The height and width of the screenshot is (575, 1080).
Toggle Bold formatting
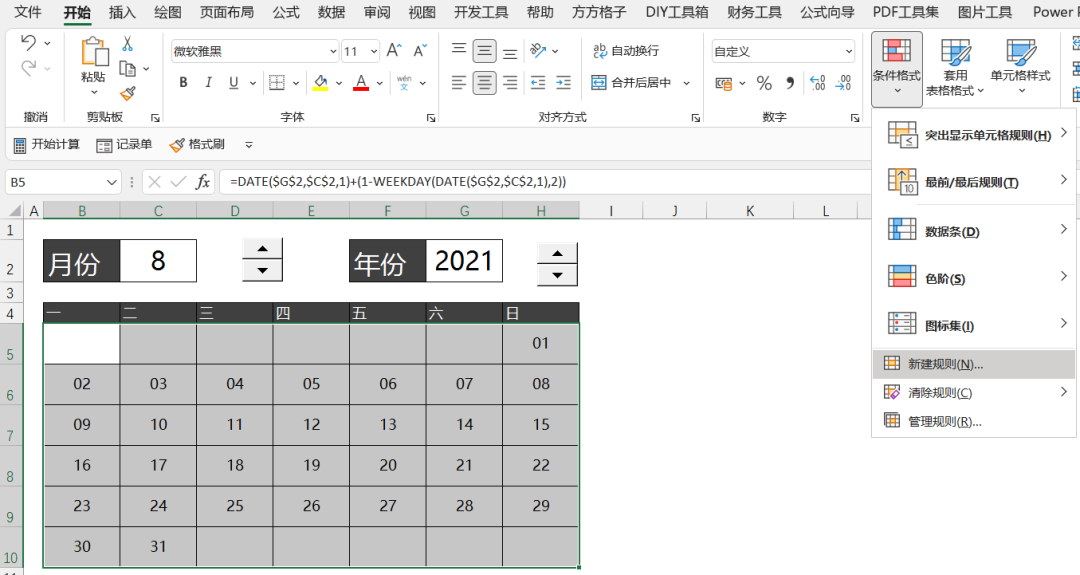point(183,83)
